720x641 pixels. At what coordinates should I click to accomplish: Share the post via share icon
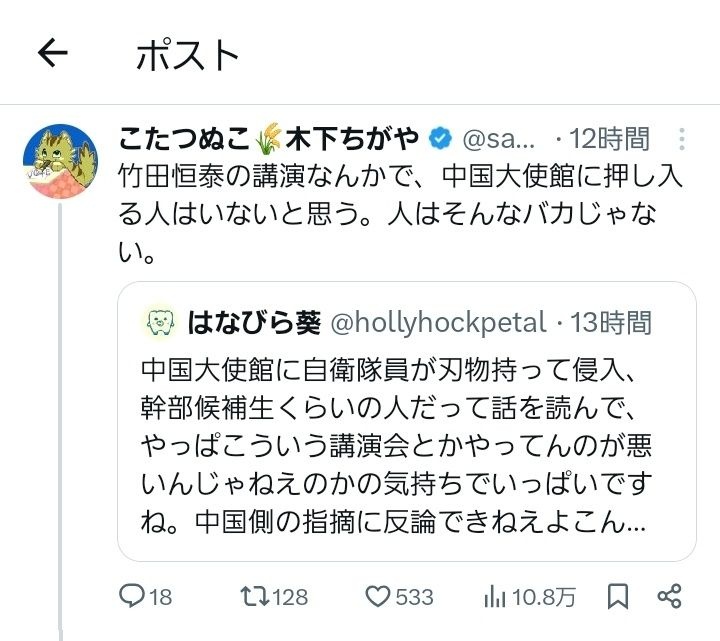pos(669,597)
